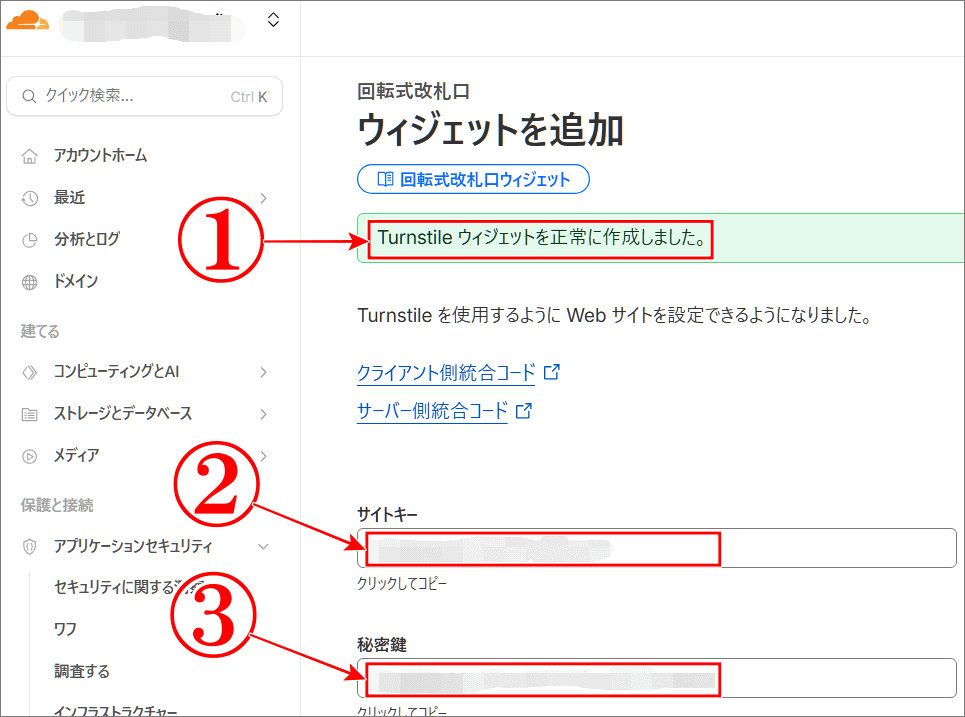Screen dimensions: 965x717
Task: Select the home icon beside アカウントホーム
Action: pyautogui.click(x=30, y=155)
